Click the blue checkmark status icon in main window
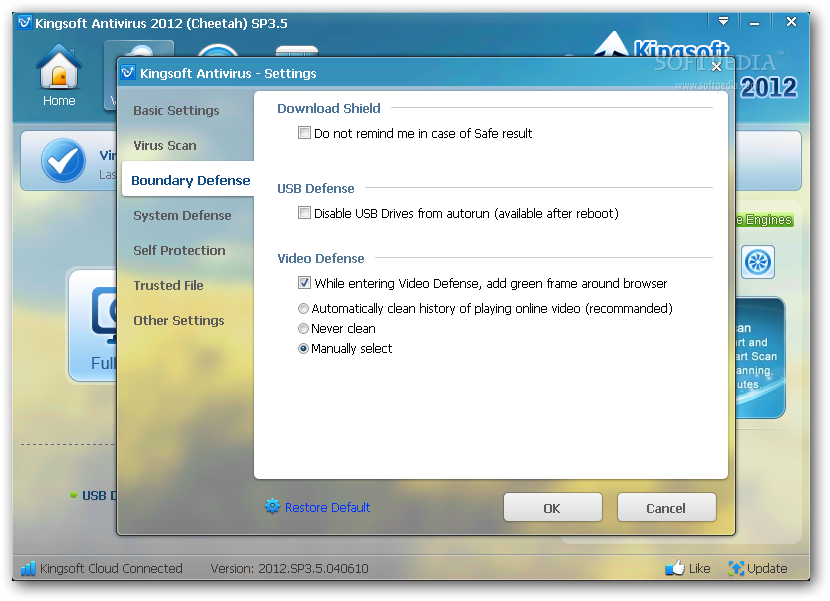This screenshot has height=601, width=830. tap(63, 160)
